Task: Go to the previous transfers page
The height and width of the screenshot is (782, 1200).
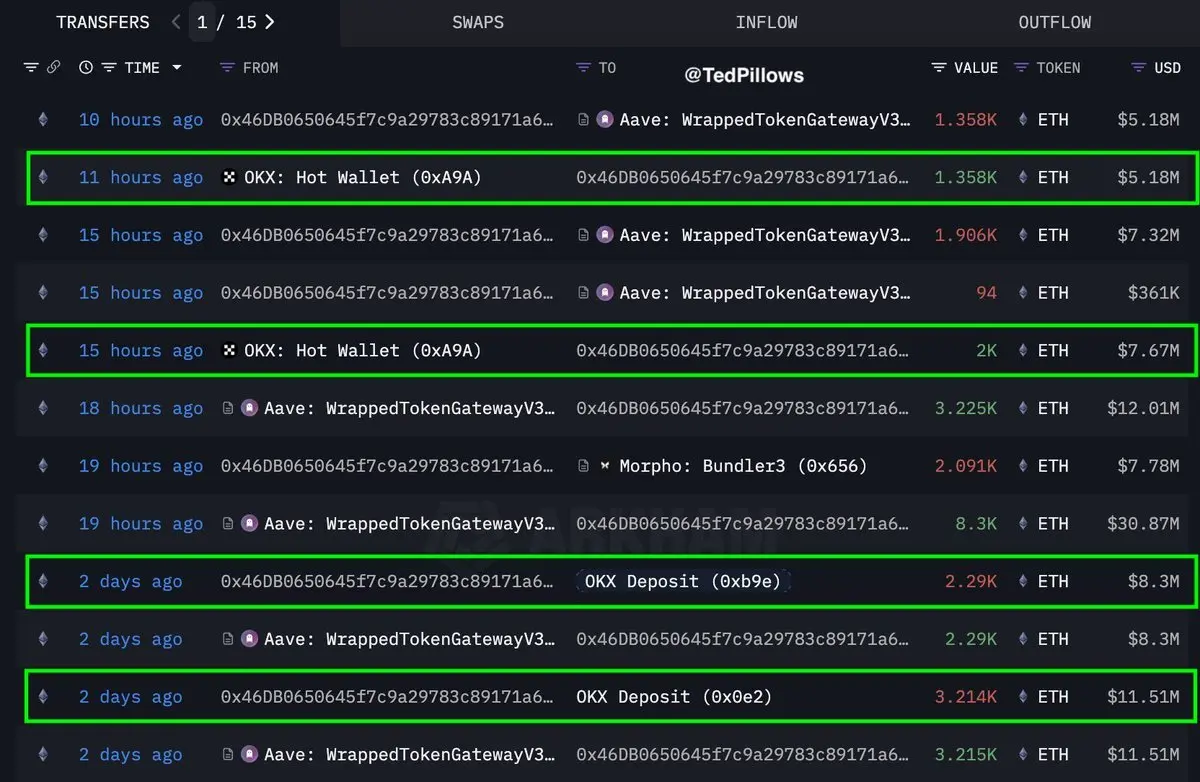Action: (x=176, y=22)
